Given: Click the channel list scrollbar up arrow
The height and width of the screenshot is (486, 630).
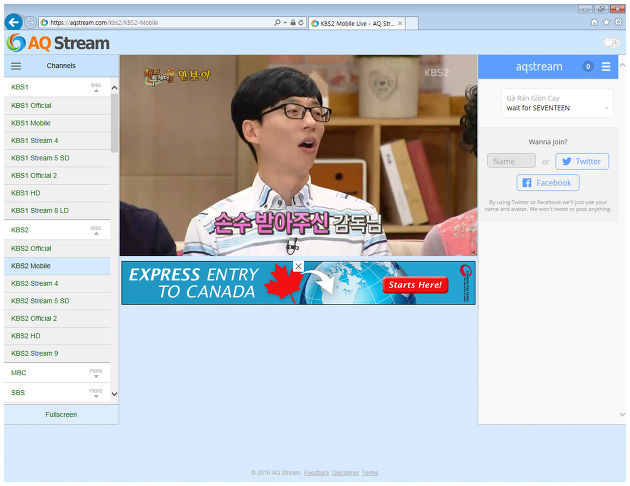Looking at the screenshot, I should coord(115,88).
